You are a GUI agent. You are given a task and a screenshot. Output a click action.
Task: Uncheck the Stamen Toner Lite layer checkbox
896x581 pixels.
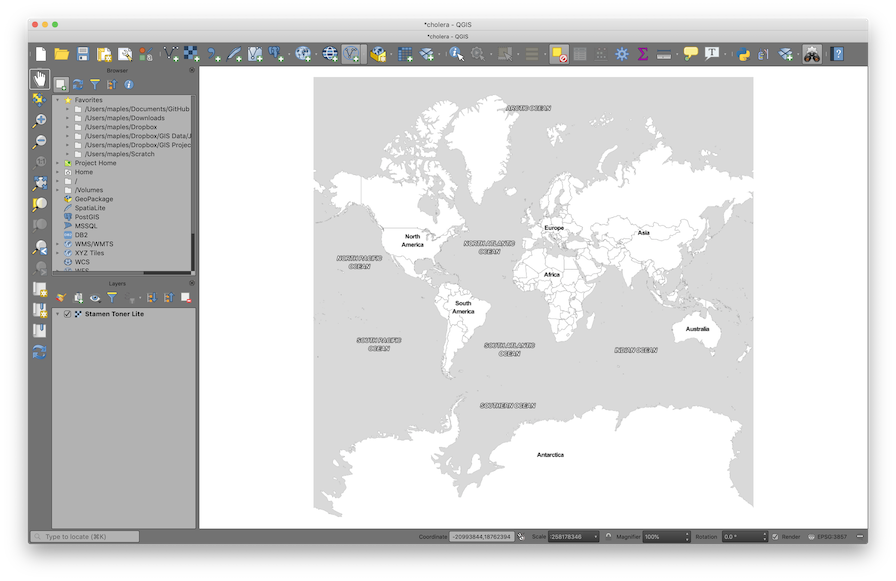point(67,314)
